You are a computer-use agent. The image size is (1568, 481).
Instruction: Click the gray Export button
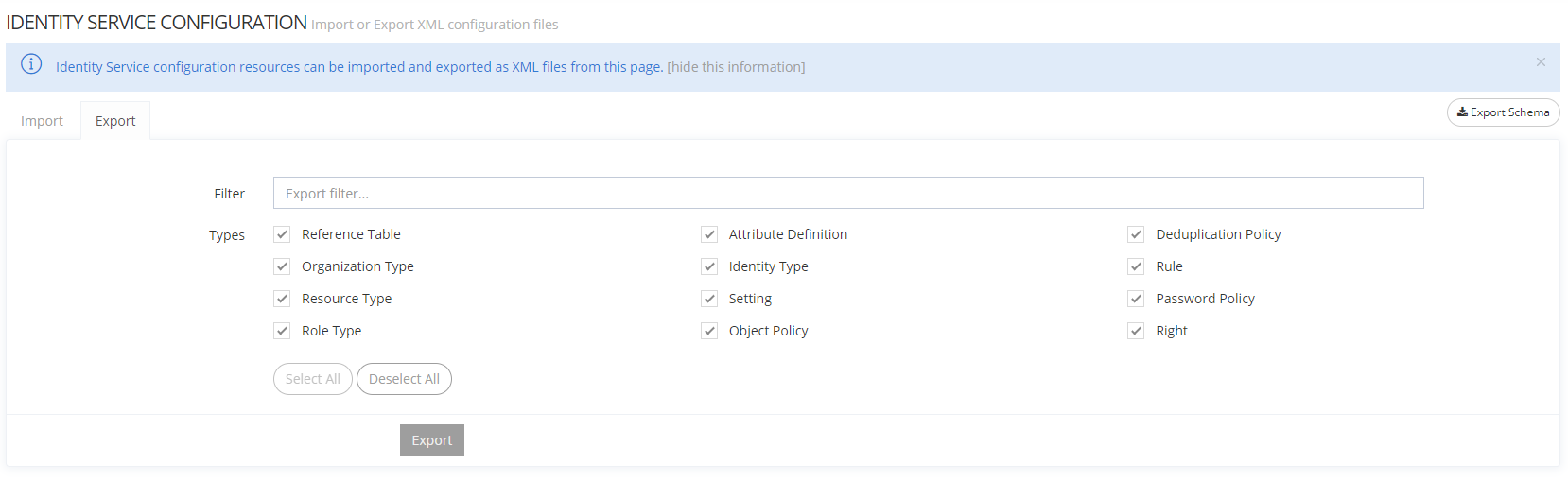tap(431, 440)
